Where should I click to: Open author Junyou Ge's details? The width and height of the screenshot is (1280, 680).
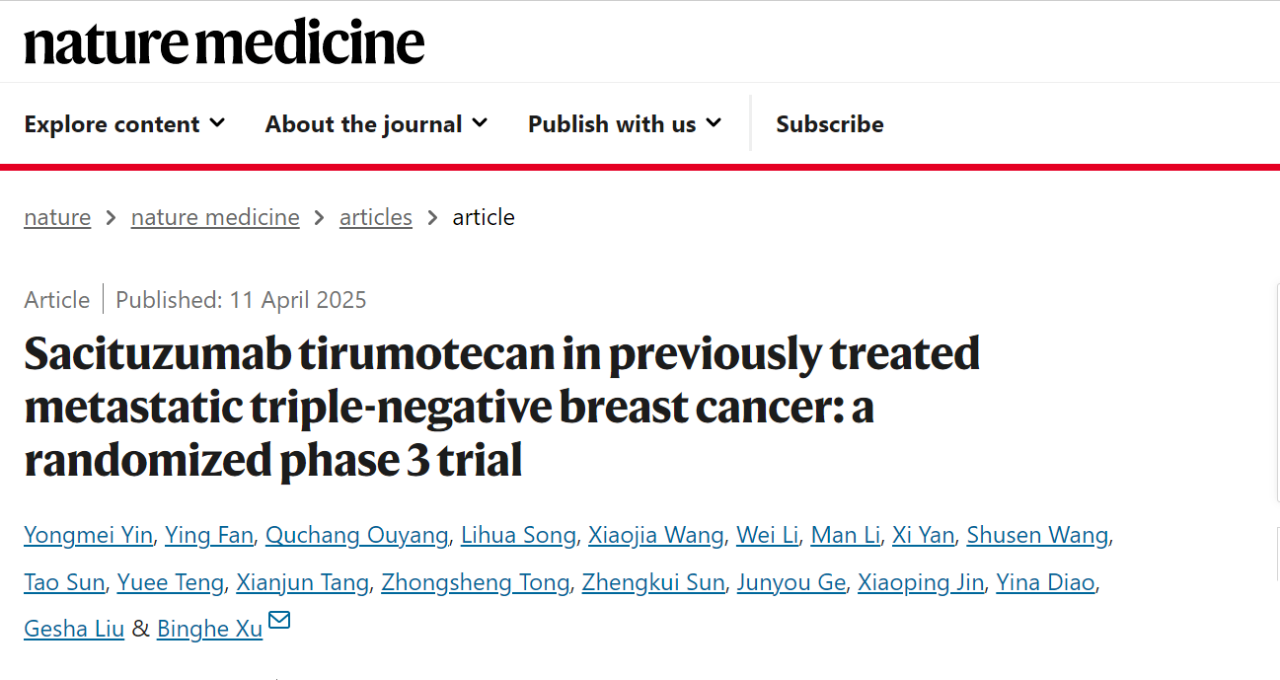791,582
